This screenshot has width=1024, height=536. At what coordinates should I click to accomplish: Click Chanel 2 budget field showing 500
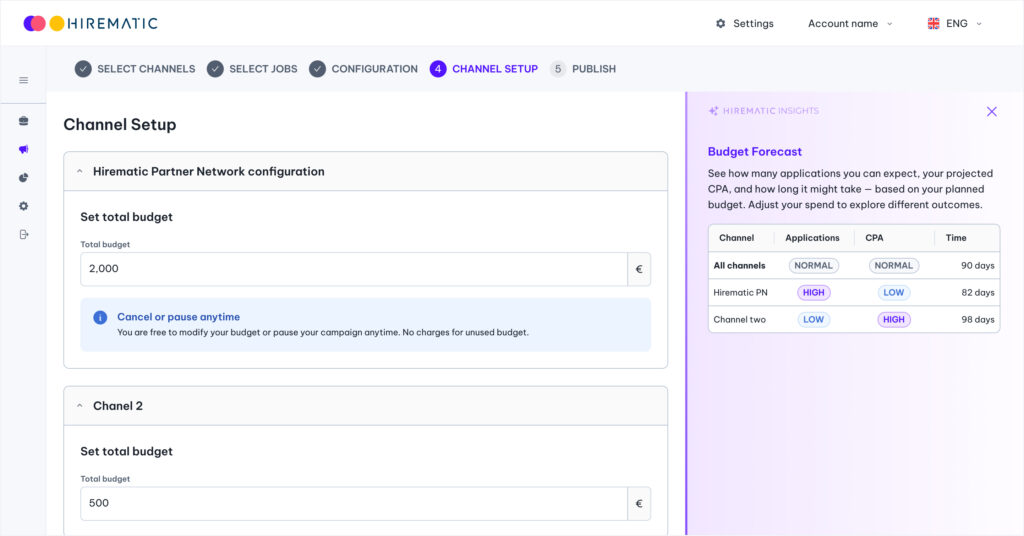pos(354,503)
